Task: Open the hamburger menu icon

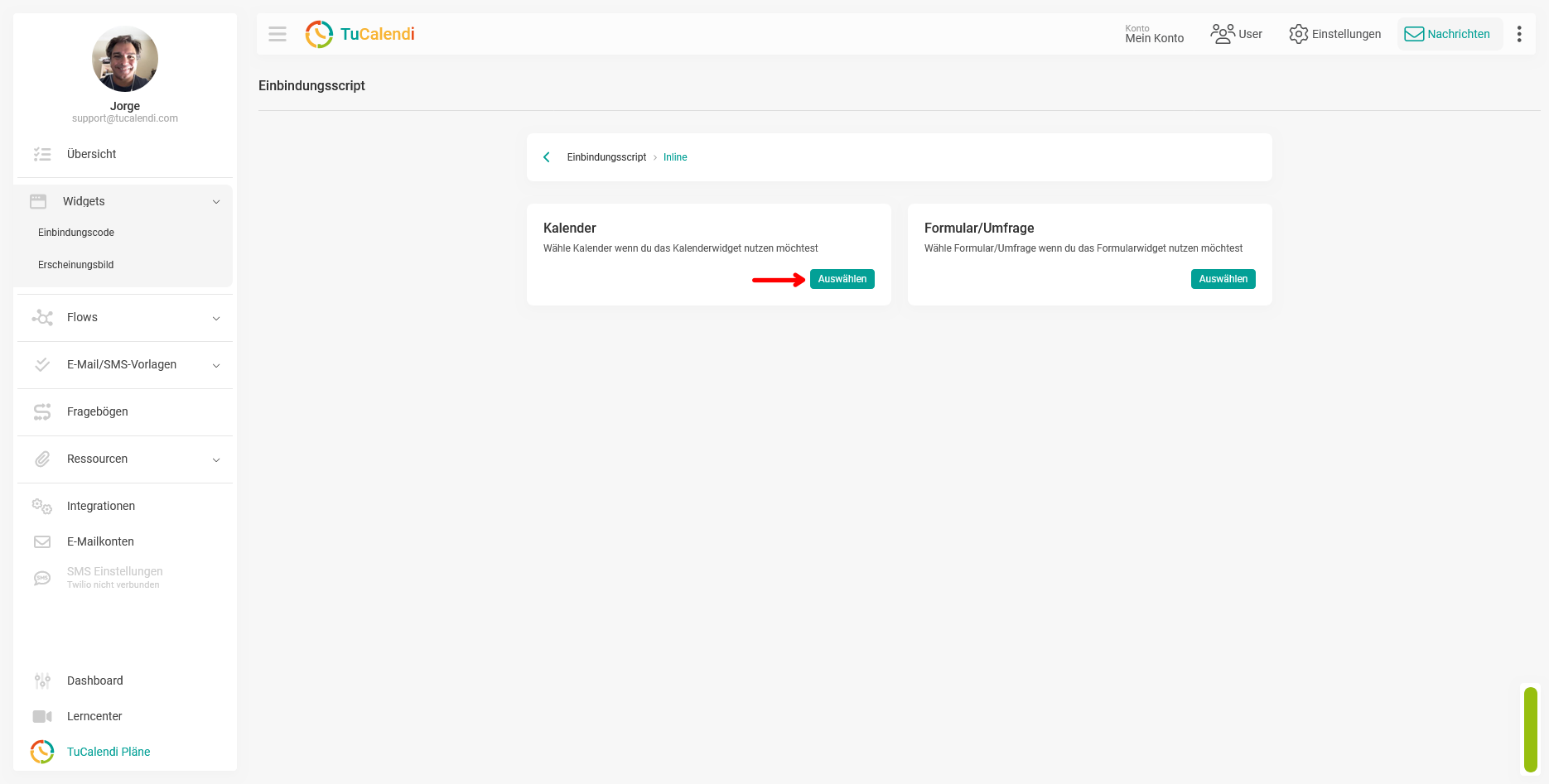Action: 277,34
